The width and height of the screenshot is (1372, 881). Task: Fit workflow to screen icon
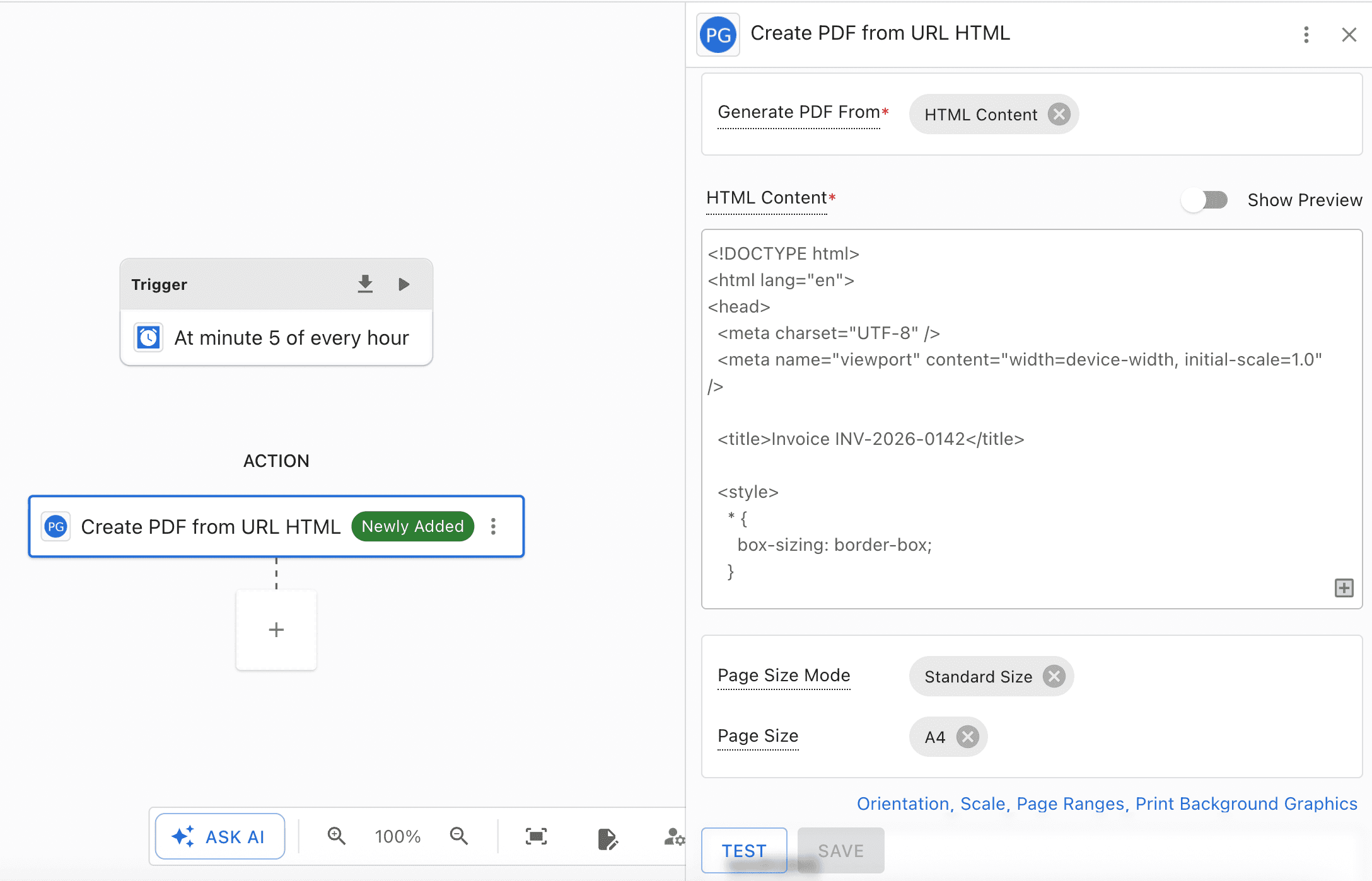537,836
